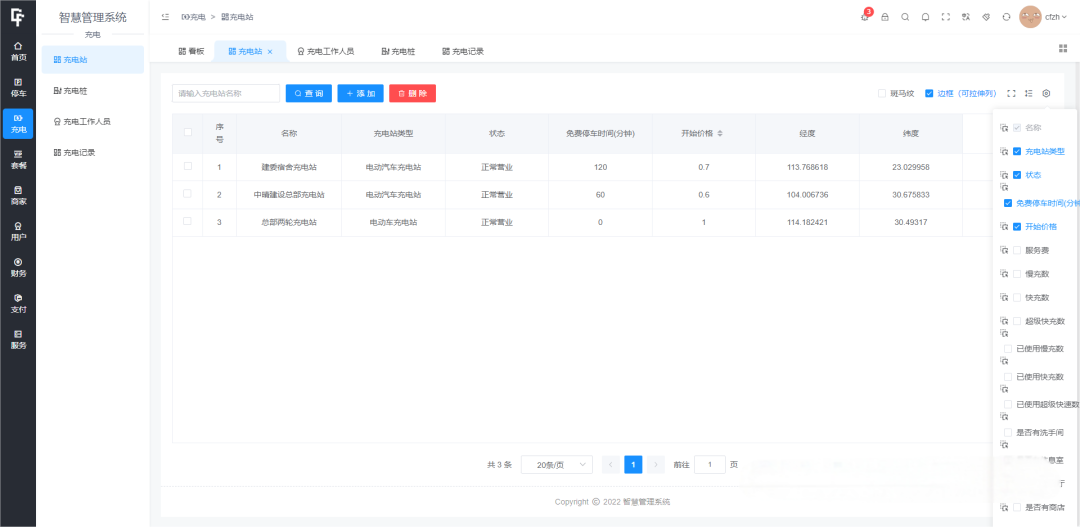Select 充电站 in the left submenu
Image resolution: width=1080 pixels, height=527 pixels.
tap(93, 59)
